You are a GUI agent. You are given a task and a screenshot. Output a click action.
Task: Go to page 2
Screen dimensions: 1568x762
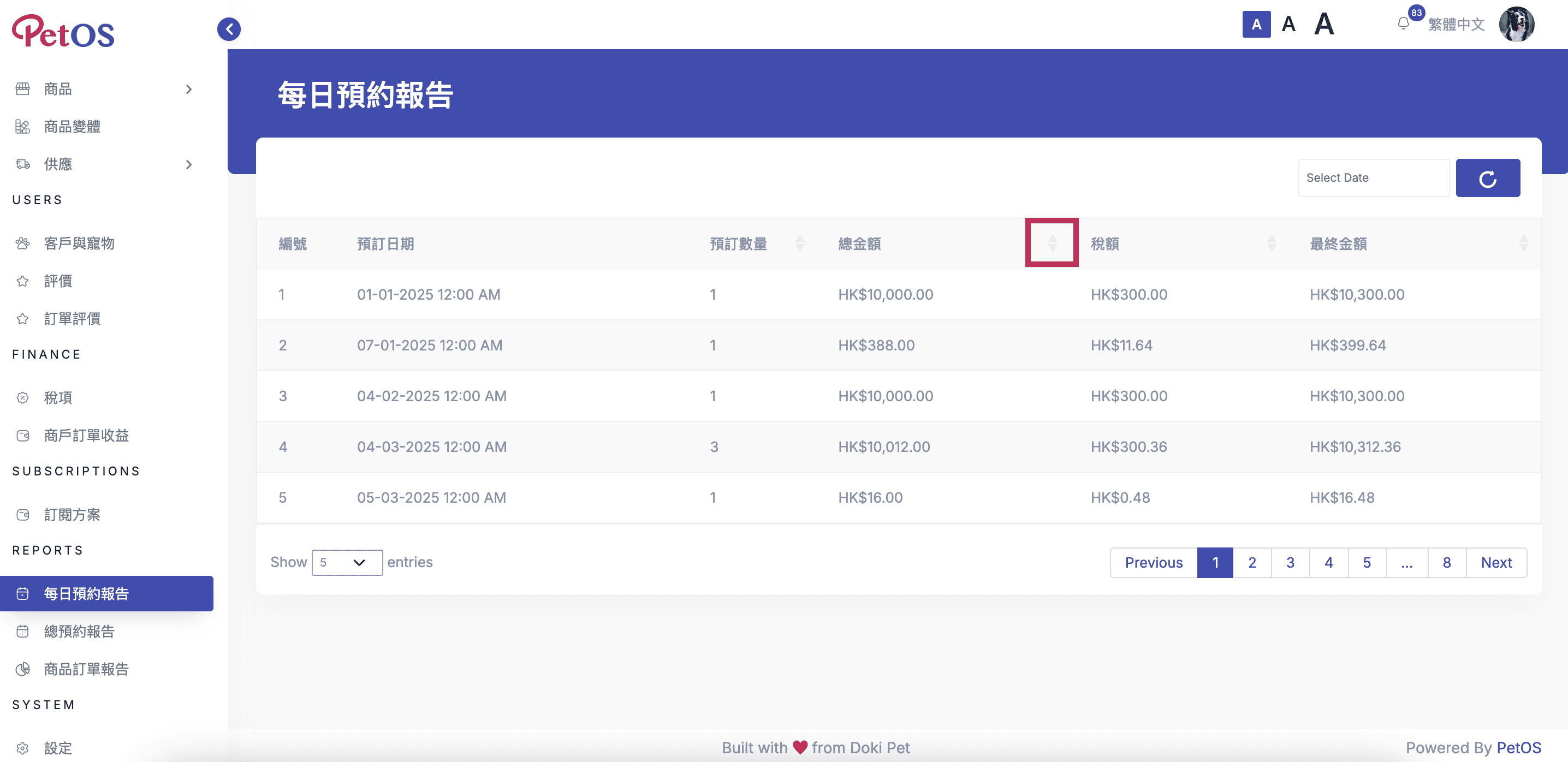click(x=1251, y=562)
